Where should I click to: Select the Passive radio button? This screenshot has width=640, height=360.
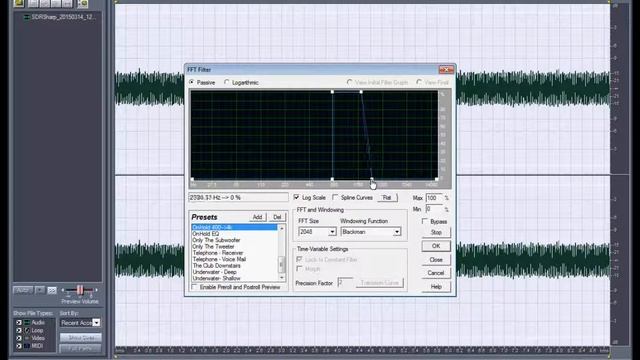click(x=192, y=82)
